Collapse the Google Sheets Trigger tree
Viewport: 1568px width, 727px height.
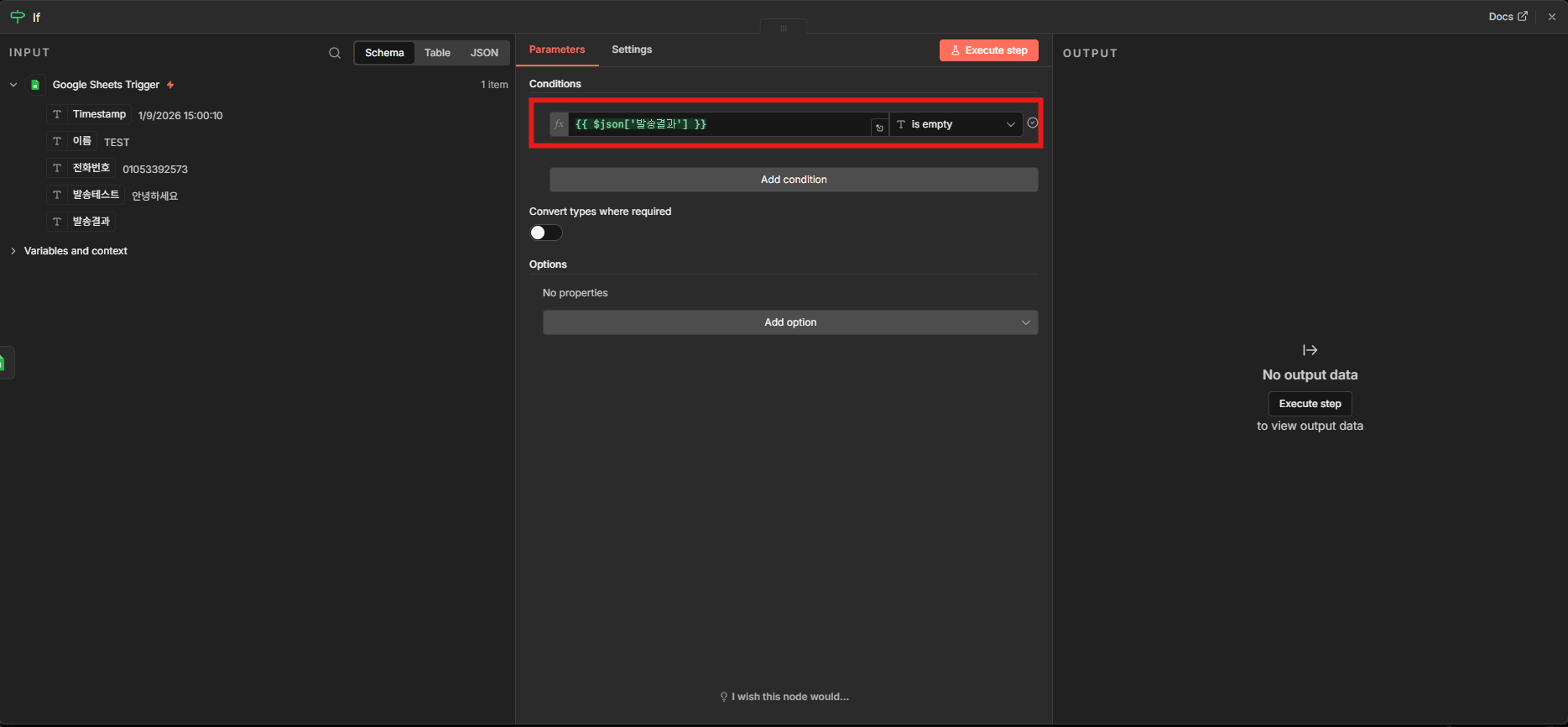tap(13, 85)
